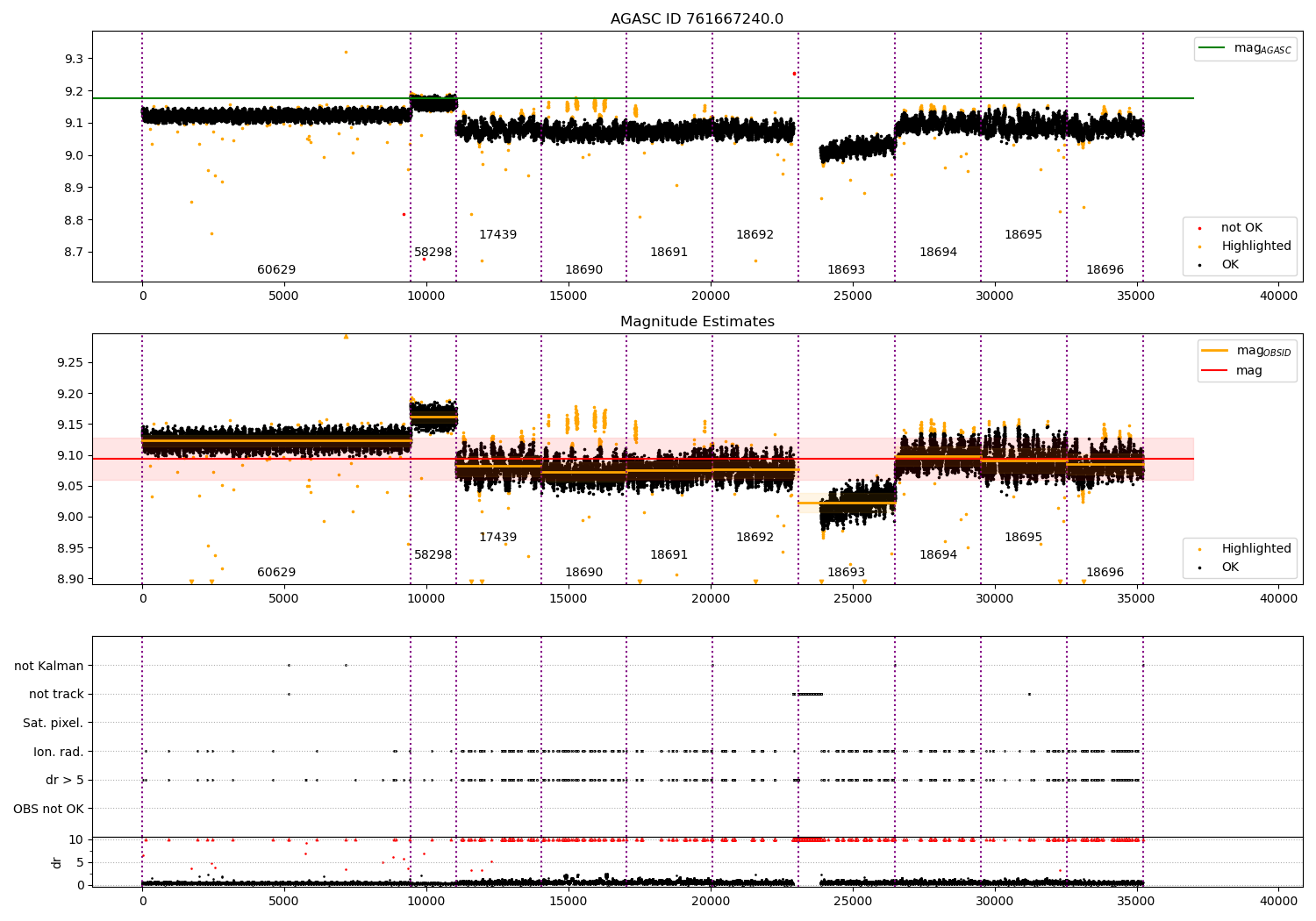Viewport: 1316px width, 921px height.
Task: Click obsid label 18693 in the AGASC ID plot
Action: [846, 270]
